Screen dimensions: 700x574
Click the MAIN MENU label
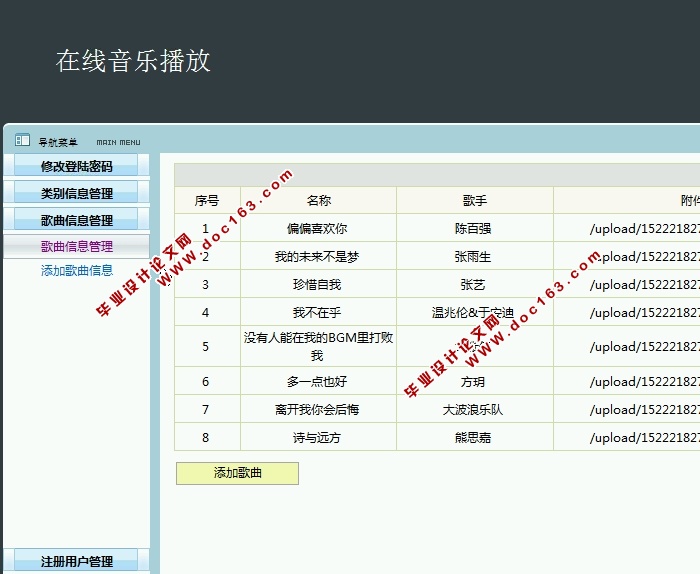tap(118, 142)
